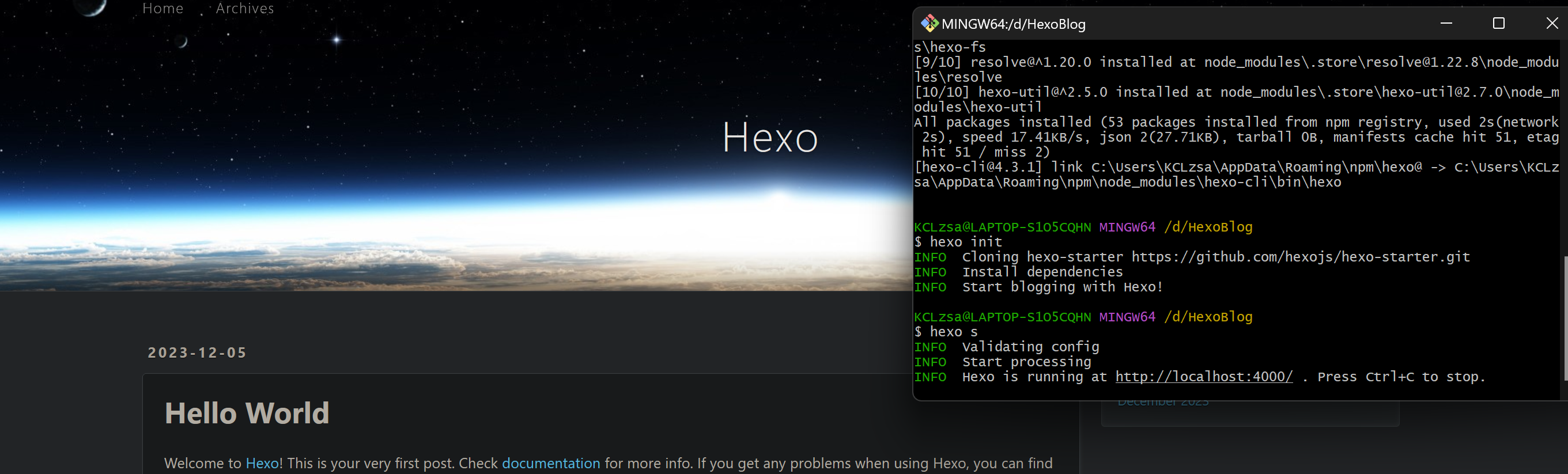Click the Hexo site title on the banner

coord(770,138)
